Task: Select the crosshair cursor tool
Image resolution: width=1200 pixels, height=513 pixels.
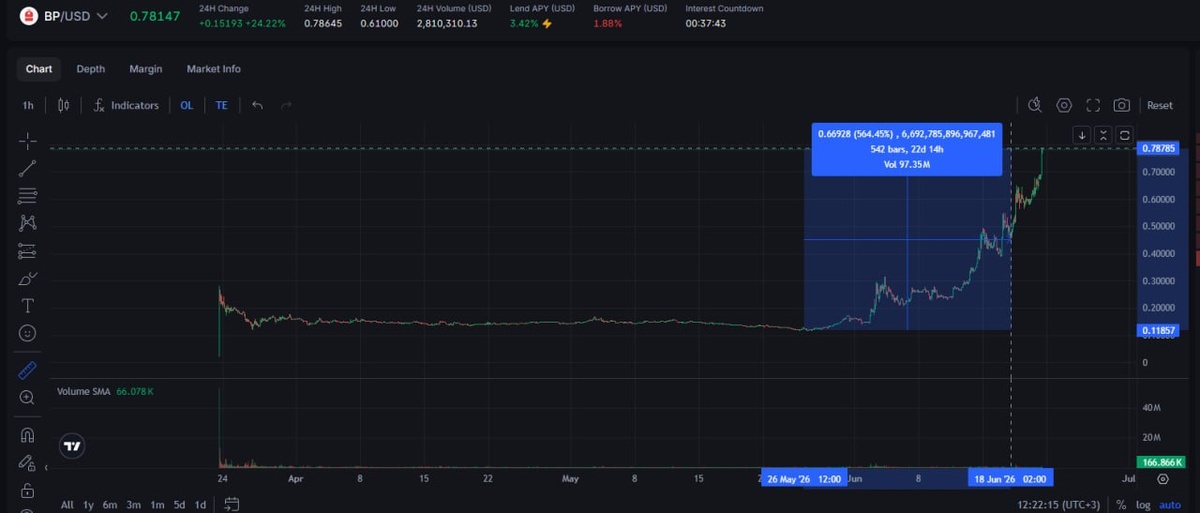Action: click(27, 140)
